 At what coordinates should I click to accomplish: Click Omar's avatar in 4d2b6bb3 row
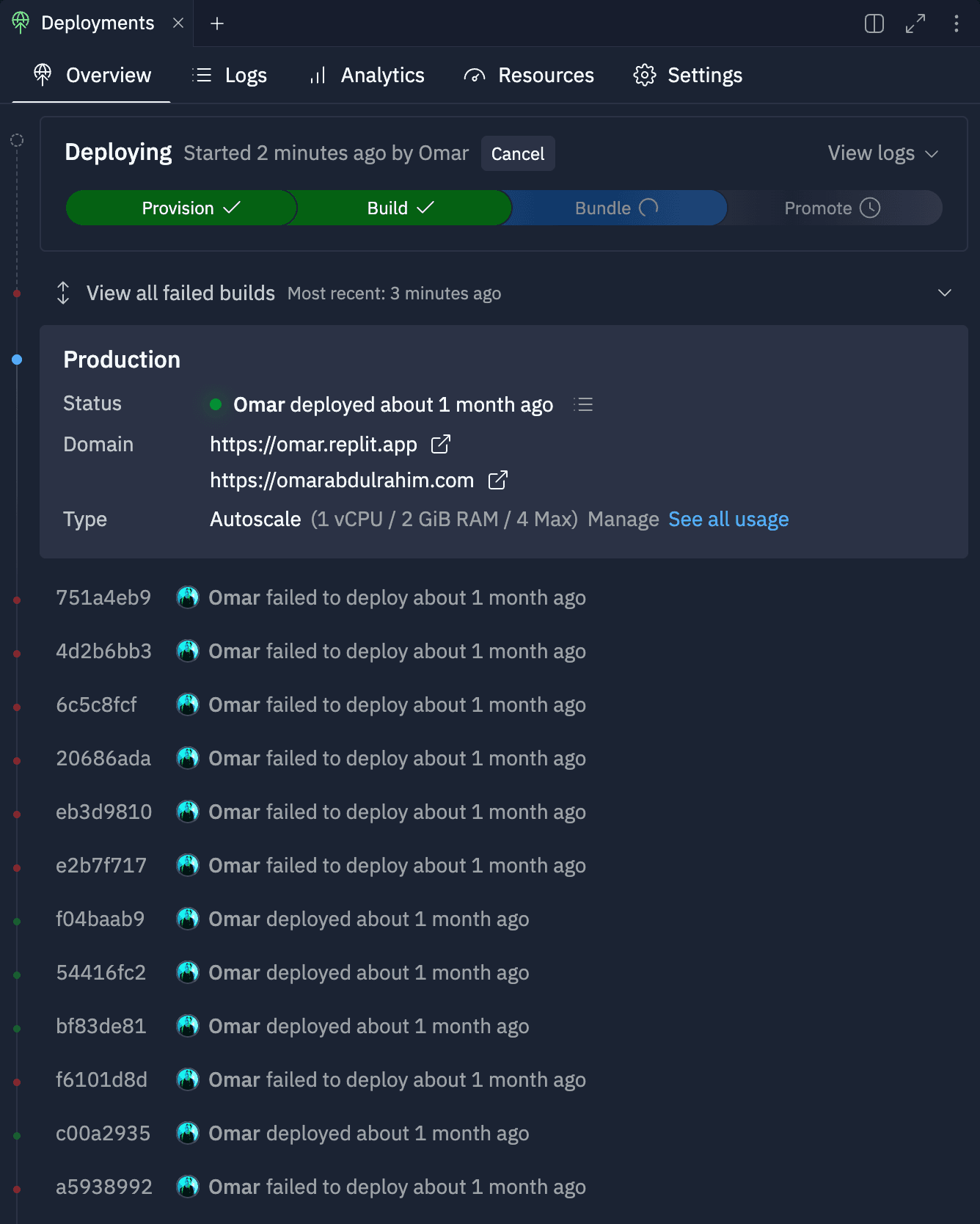tap(188, 651)
